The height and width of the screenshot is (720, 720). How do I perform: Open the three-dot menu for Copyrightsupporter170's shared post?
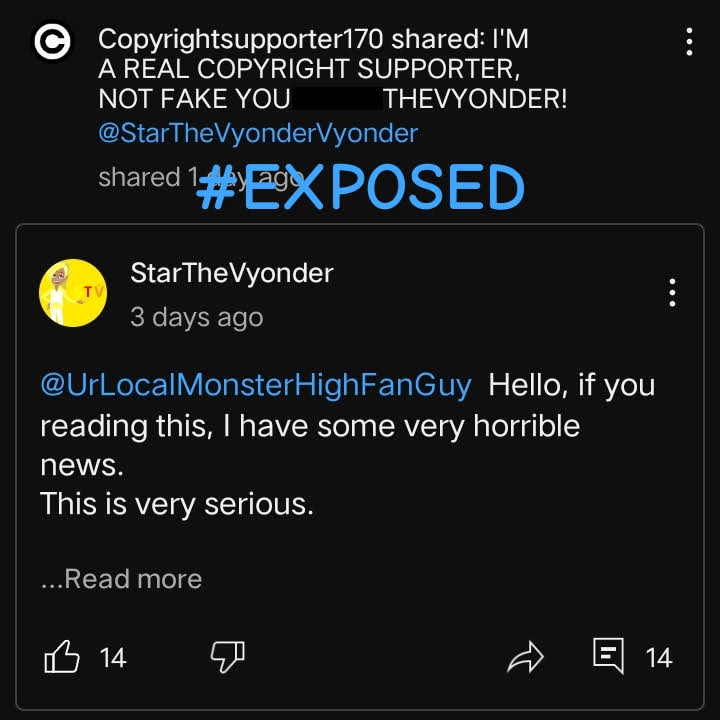coord(689,42)
